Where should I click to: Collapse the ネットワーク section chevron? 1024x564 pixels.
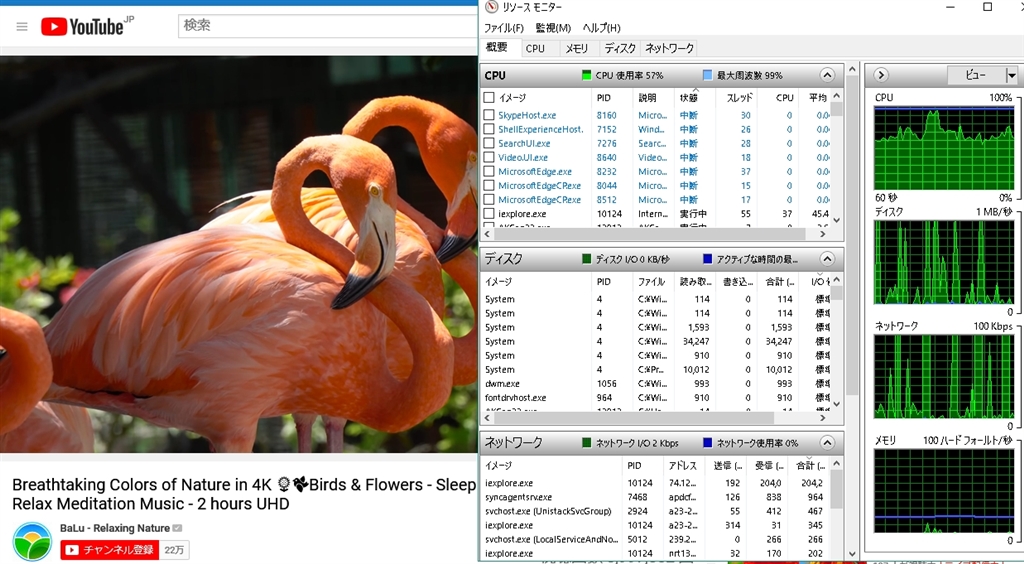827,442
